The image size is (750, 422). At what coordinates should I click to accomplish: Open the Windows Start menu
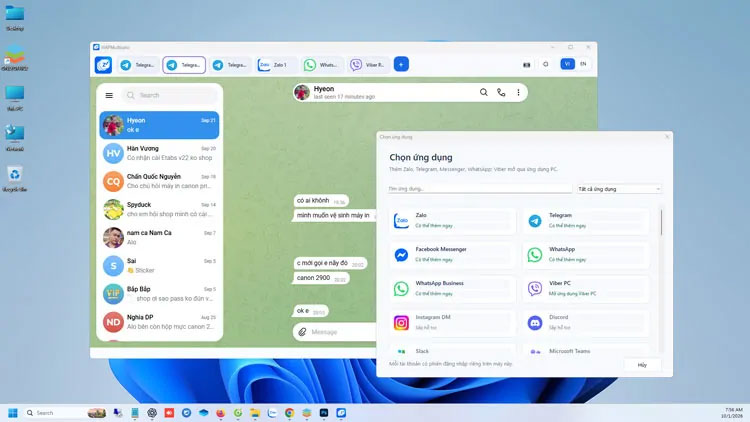pyautogui.click(x=13, y=412)
